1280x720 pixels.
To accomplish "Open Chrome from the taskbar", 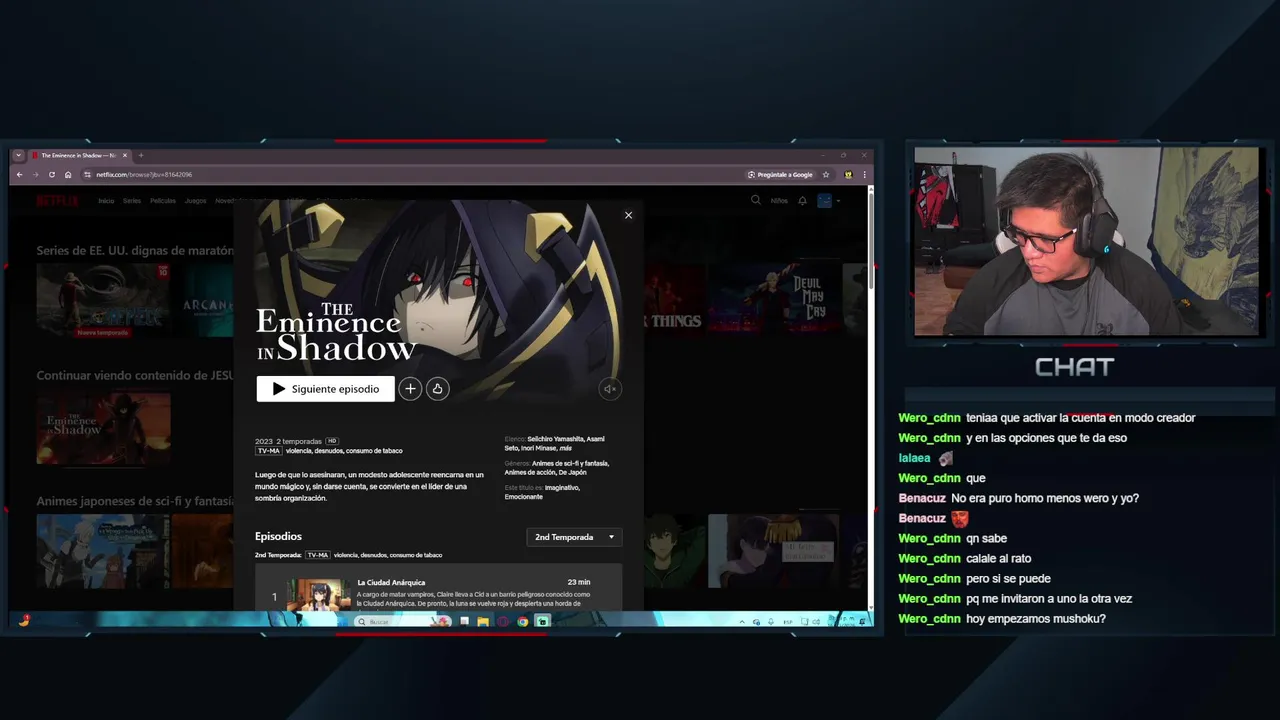I will (x=522, y=621).
